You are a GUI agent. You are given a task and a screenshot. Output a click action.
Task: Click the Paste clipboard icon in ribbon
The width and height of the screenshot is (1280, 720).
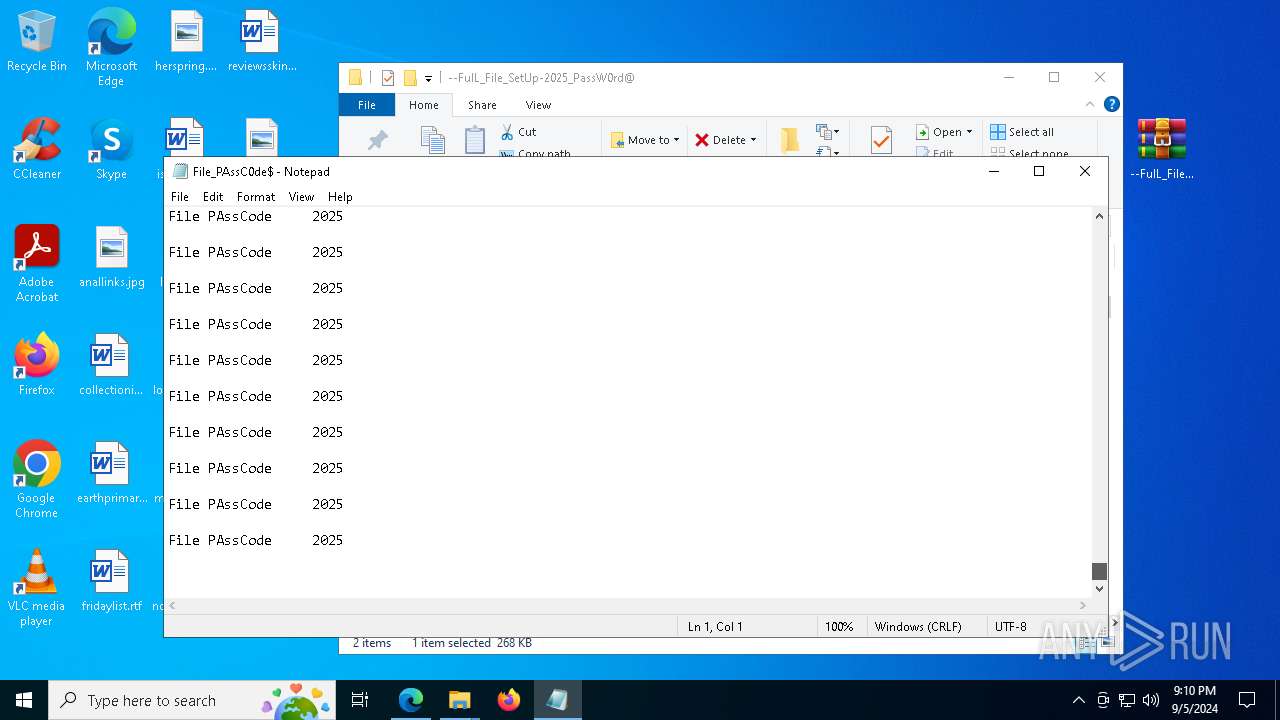475,141
